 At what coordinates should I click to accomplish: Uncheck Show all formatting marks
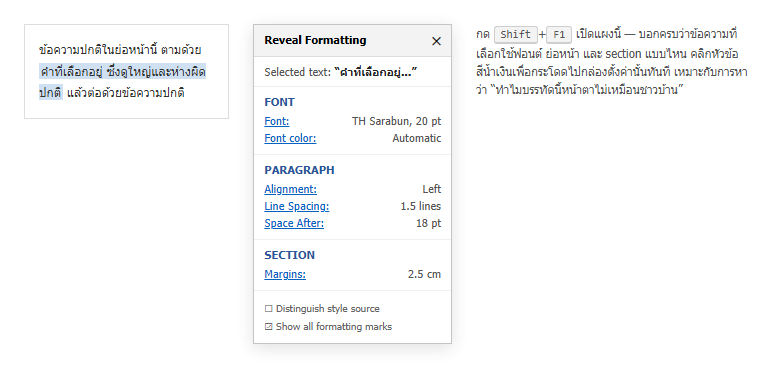269,327
